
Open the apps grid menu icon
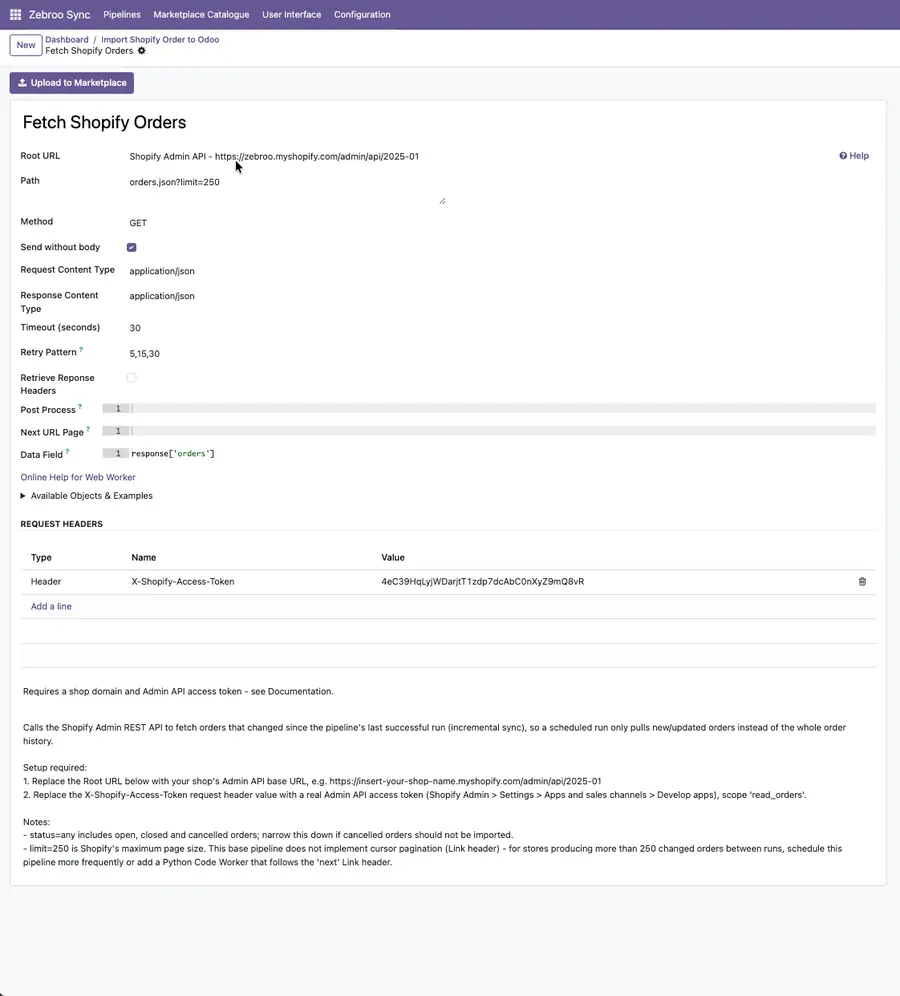point(15,14)
